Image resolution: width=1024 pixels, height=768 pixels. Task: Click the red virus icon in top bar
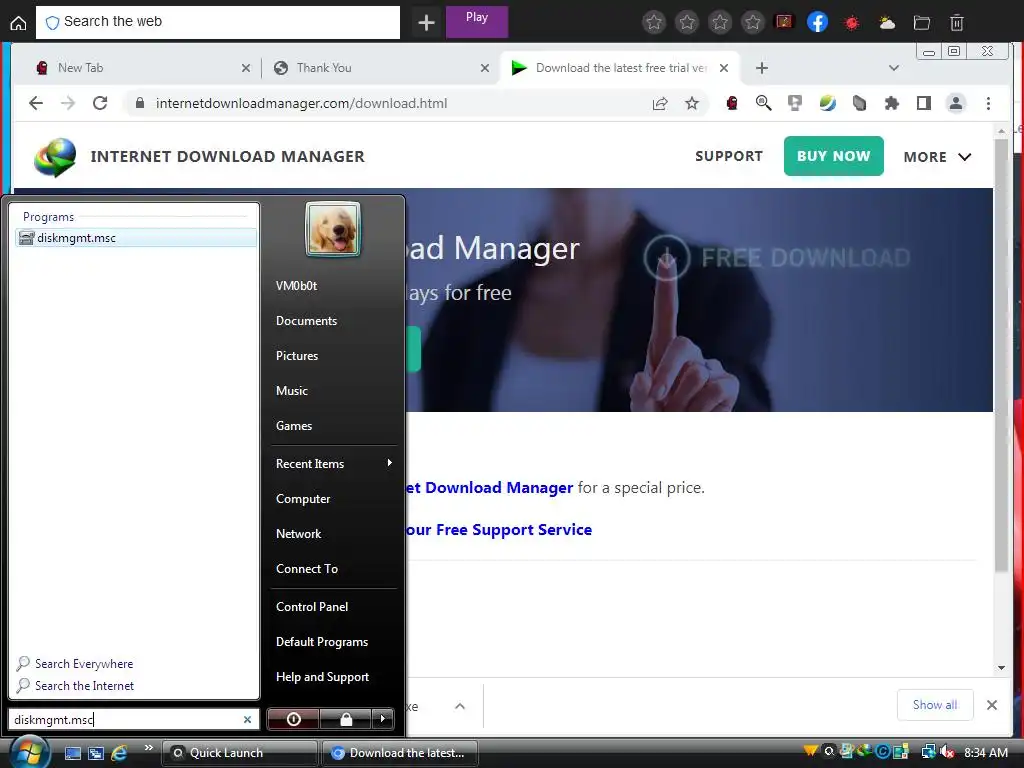852,23
